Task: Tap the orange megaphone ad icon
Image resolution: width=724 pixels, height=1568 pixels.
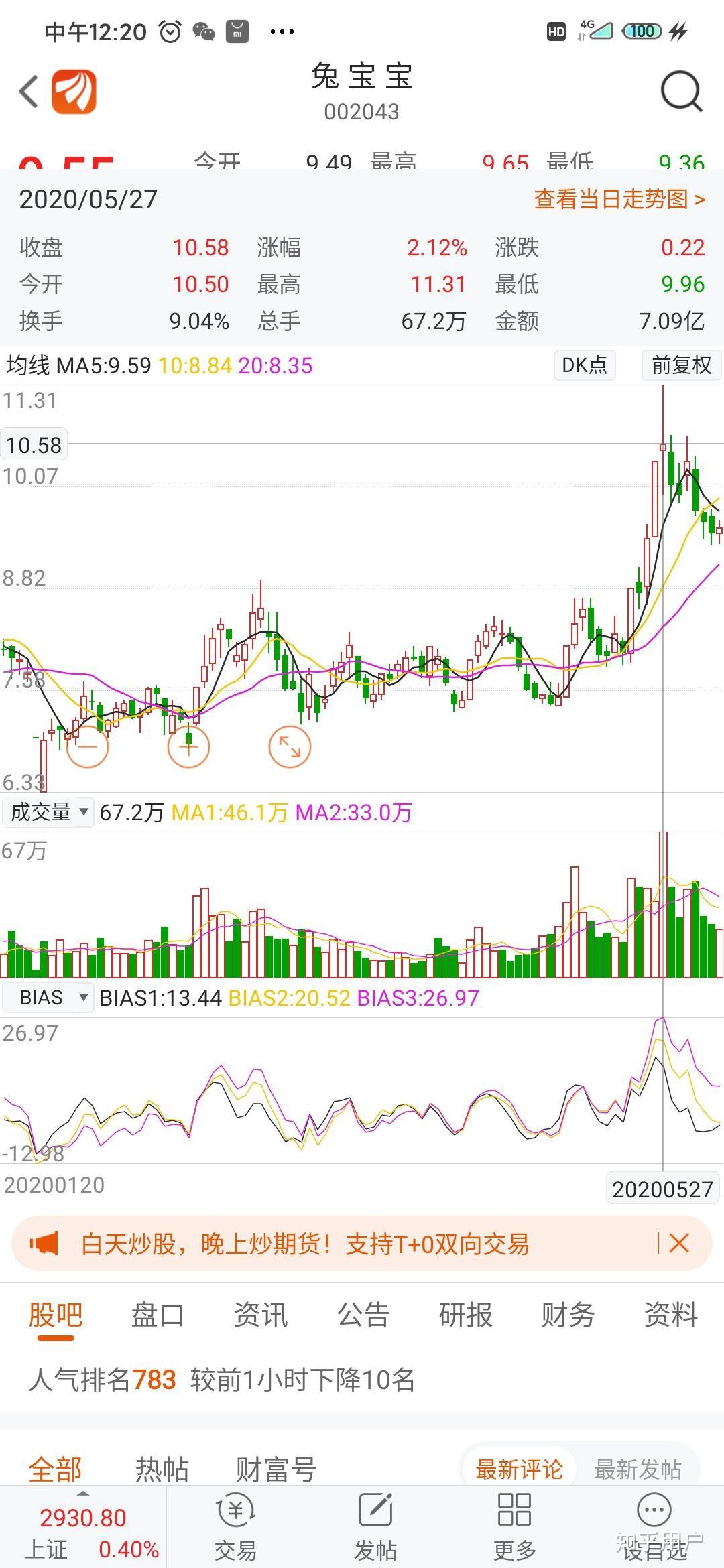Action: click(44, 1244)
